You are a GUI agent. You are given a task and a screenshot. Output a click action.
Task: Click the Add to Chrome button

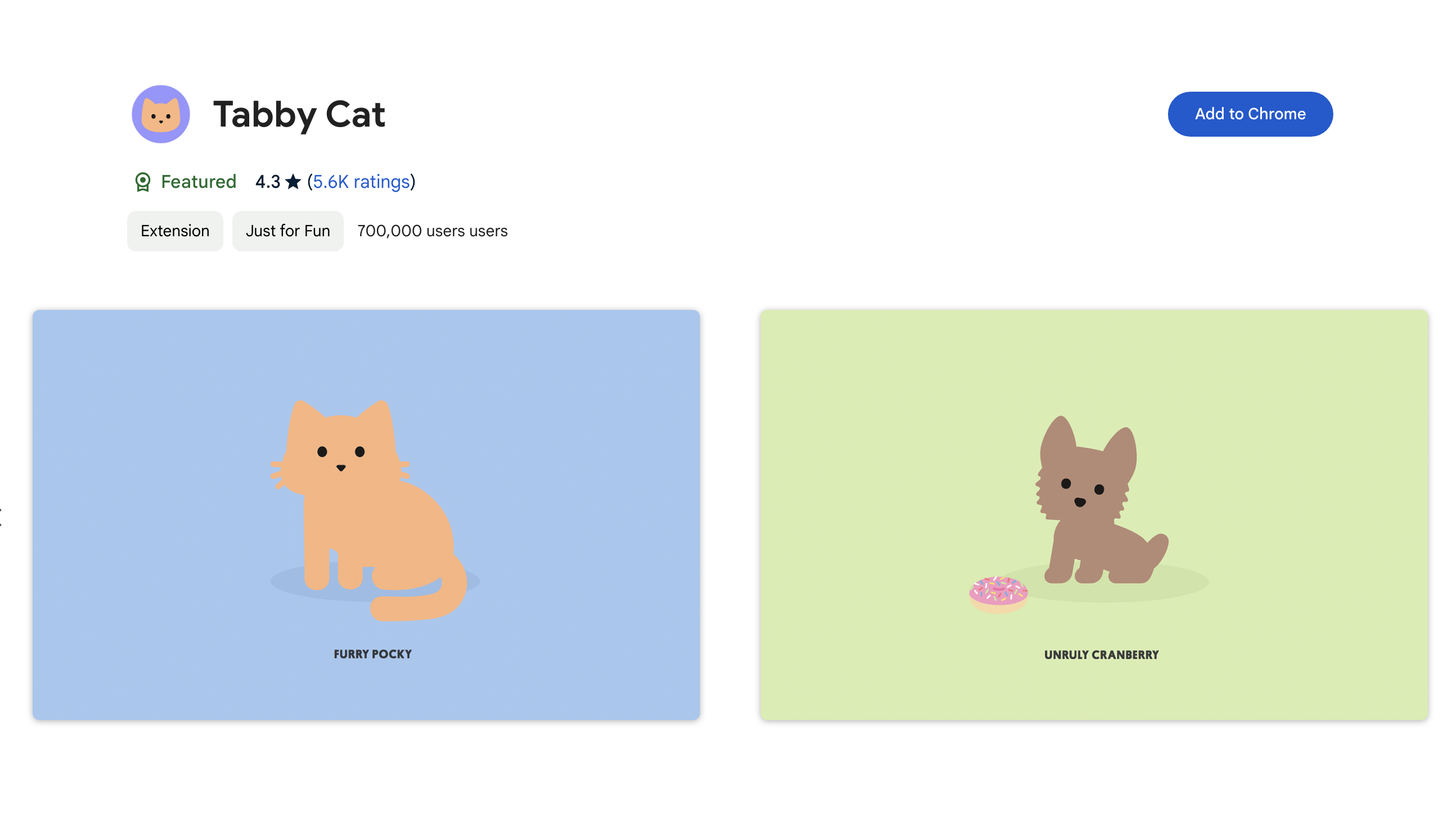point(1250,114)
